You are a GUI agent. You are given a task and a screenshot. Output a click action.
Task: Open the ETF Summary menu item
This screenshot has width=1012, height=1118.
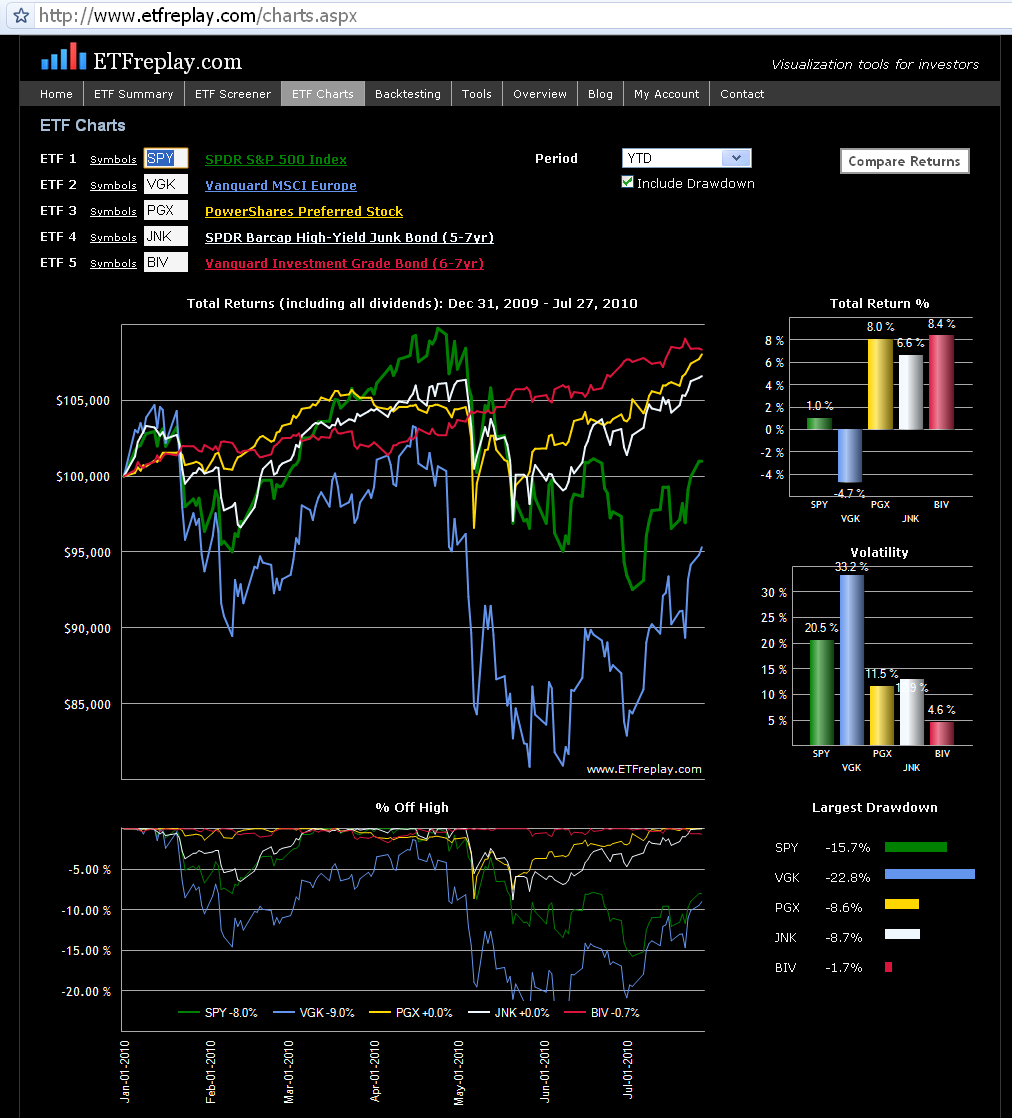[133, 93]
